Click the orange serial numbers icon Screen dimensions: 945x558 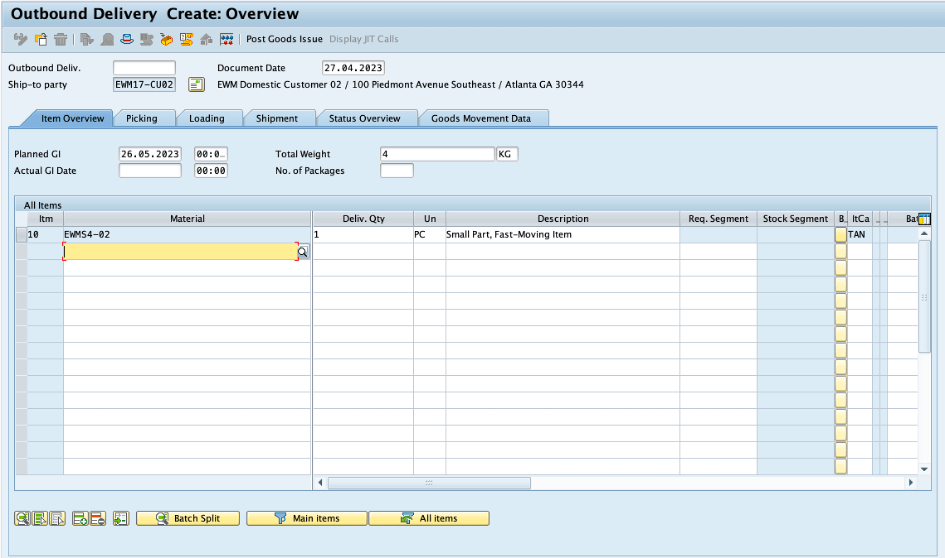point(186,39)
